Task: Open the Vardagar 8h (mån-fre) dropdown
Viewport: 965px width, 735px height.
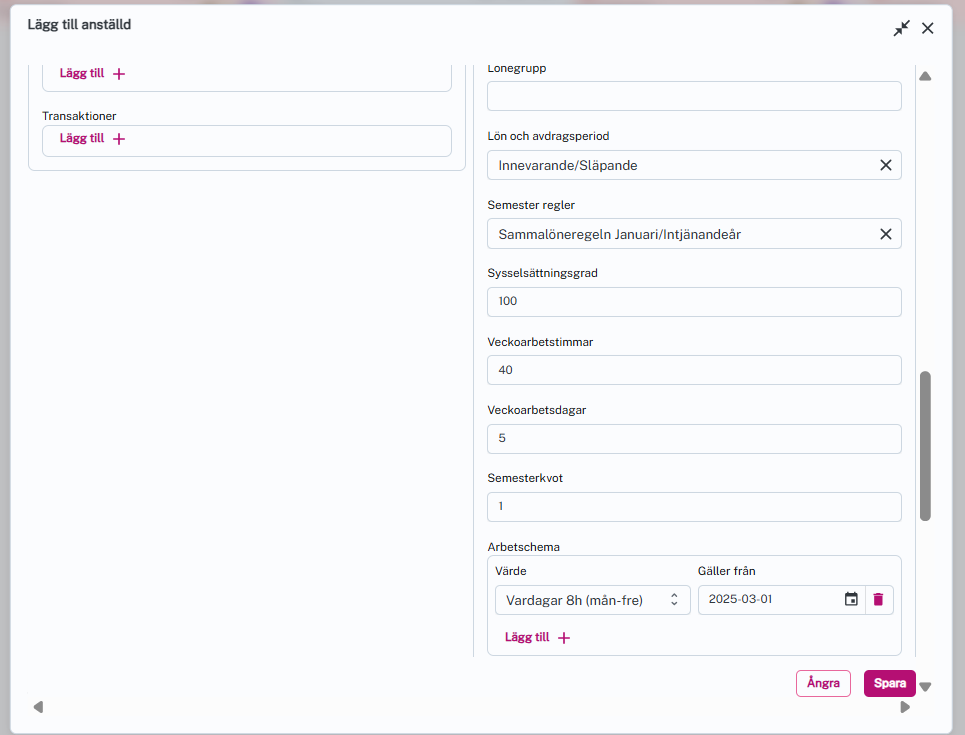Action: click(592, 600)
